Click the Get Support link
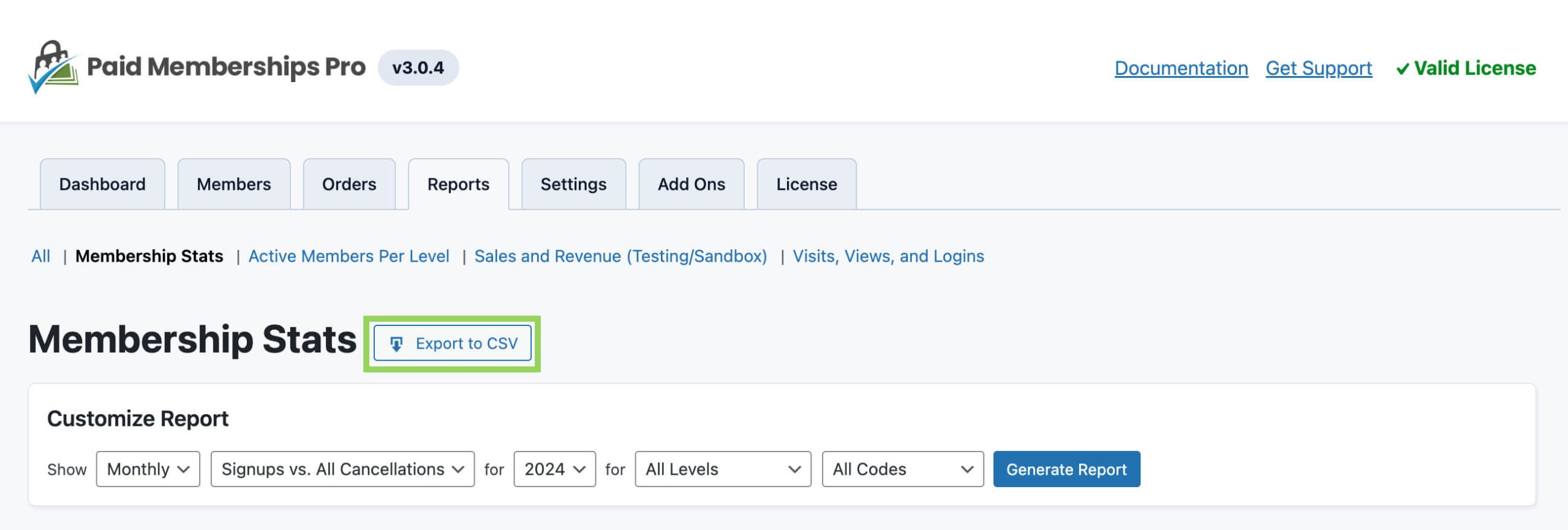 click(1319, 68)
